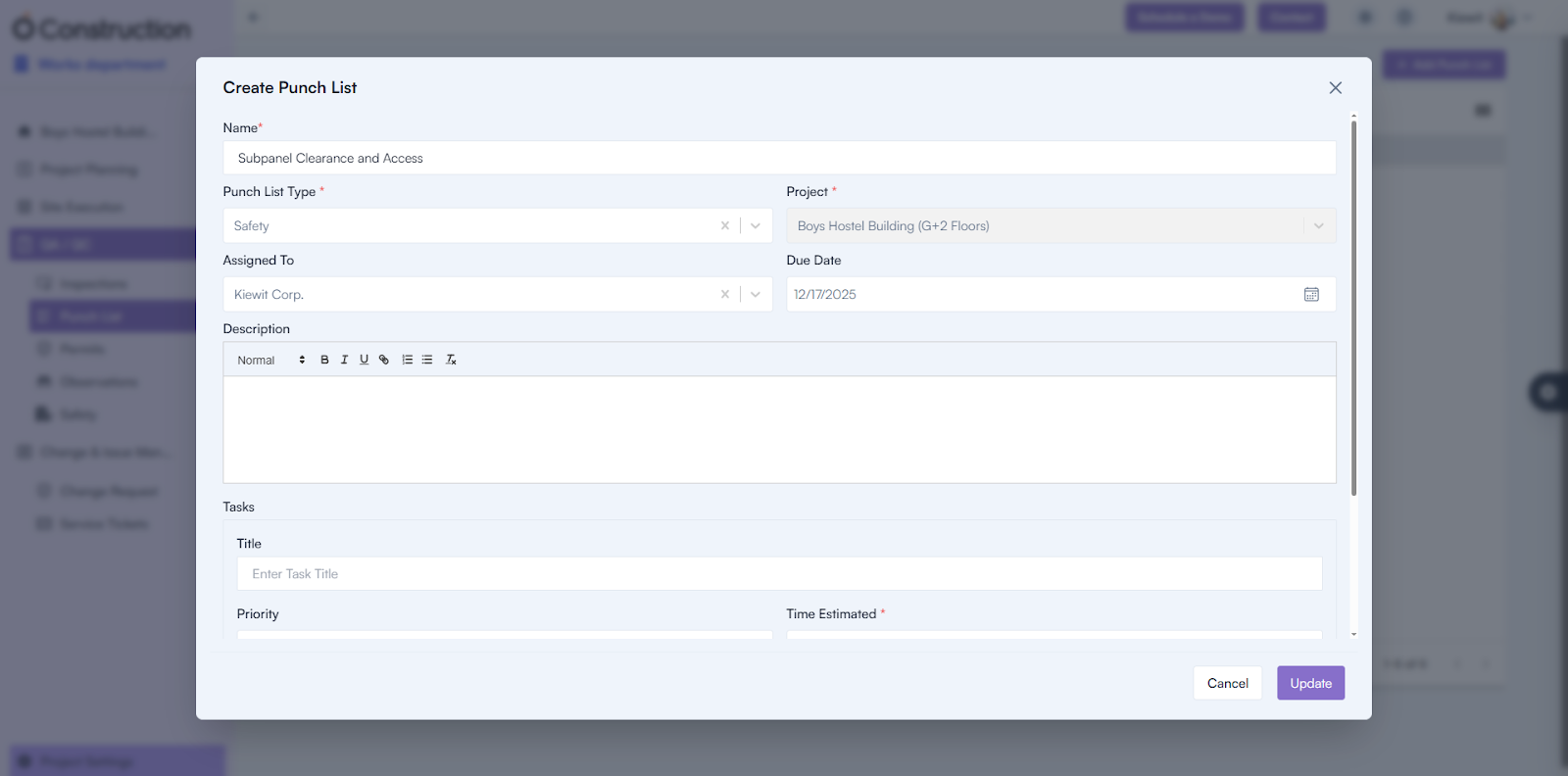The height and width of the screenshot is (776, 1568).
Task: Start a numbered list in description
Action: (x=408, y=360)
